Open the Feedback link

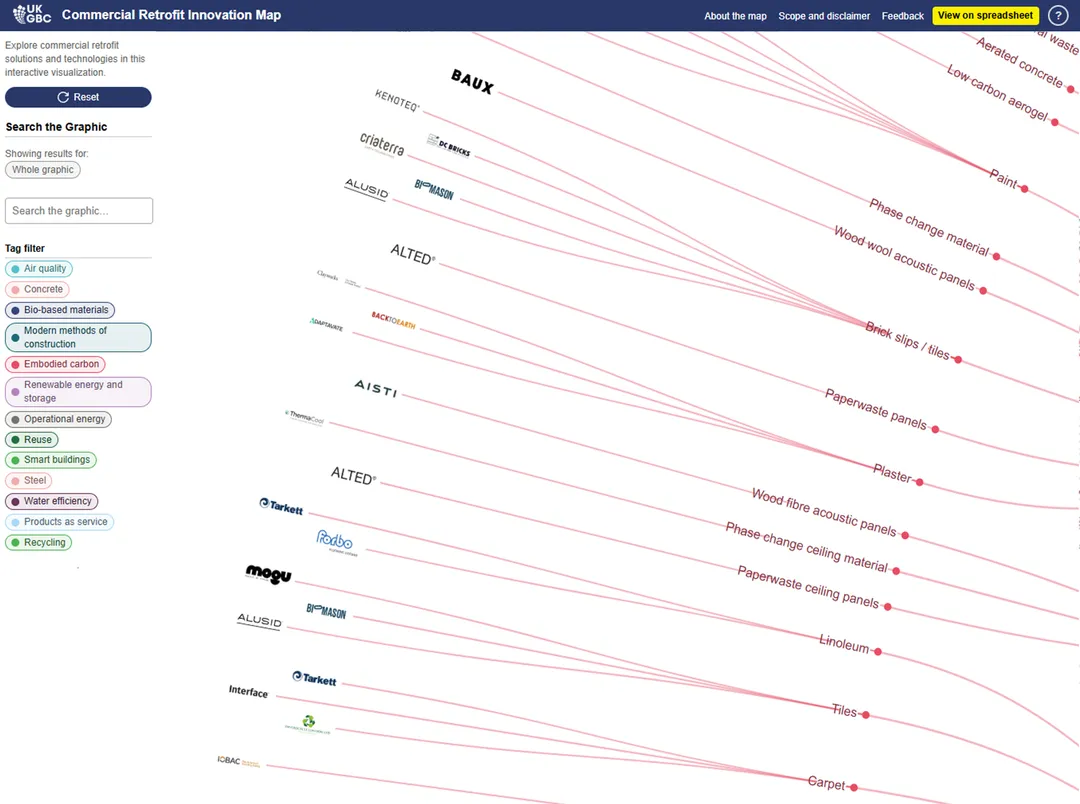[902, 16]
